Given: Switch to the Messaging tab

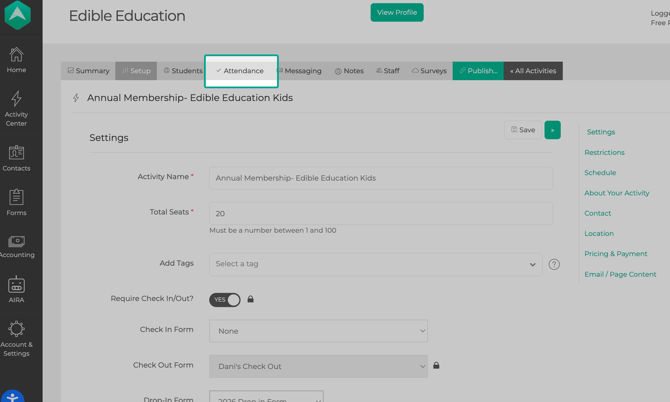Looking at the screenshot, I should click(x=300, y=71).
